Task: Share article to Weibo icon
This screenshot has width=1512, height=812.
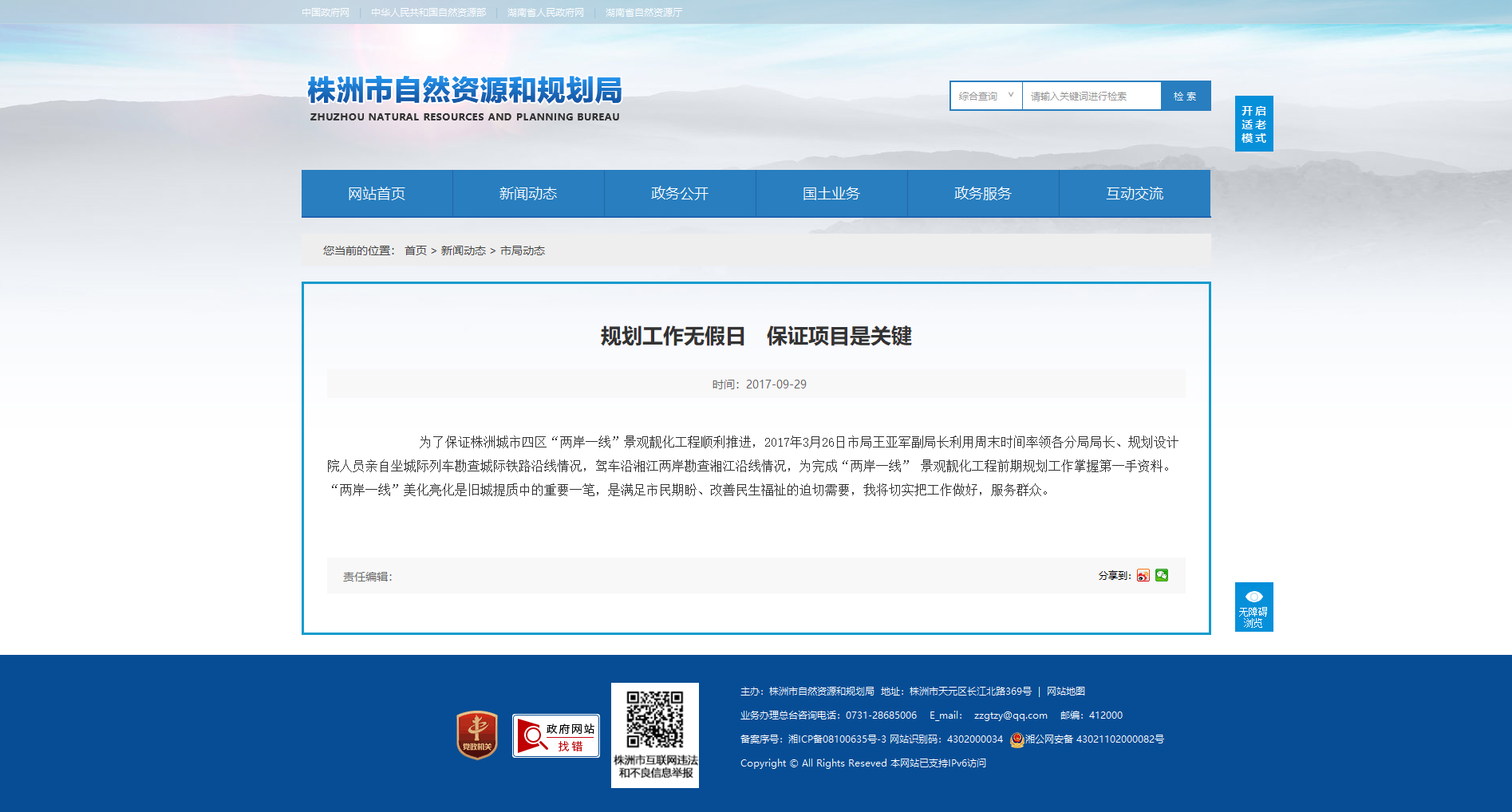Action: (x=1143, y=575)
